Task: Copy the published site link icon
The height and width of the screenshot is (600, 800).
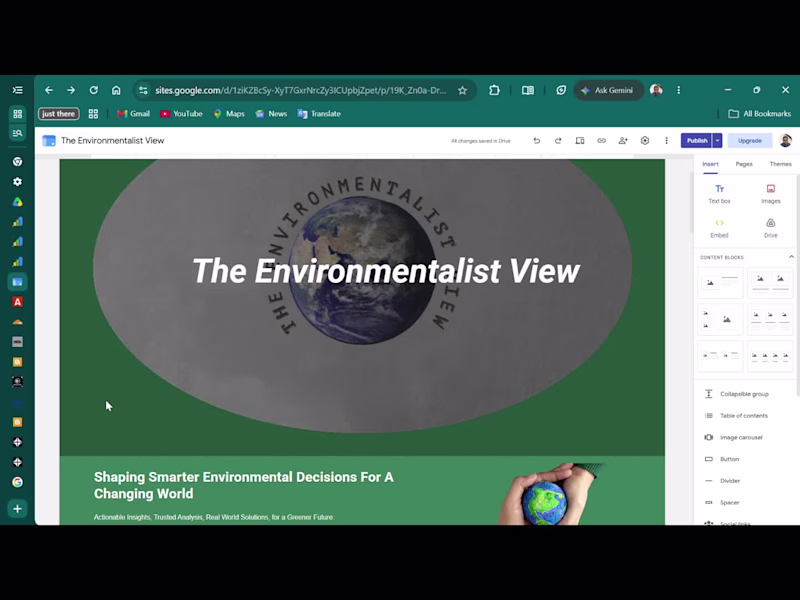Action: (602, 140)
